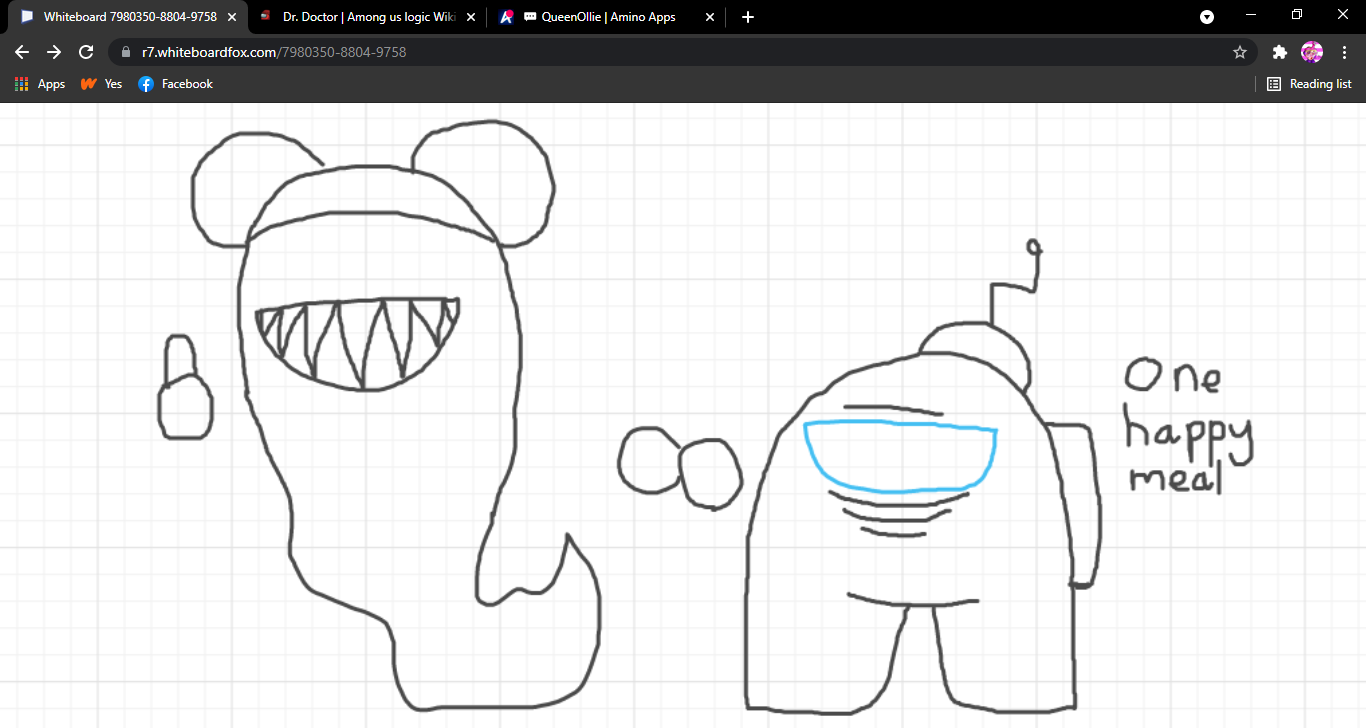Open the Facebook bookmark

point(176,84)
